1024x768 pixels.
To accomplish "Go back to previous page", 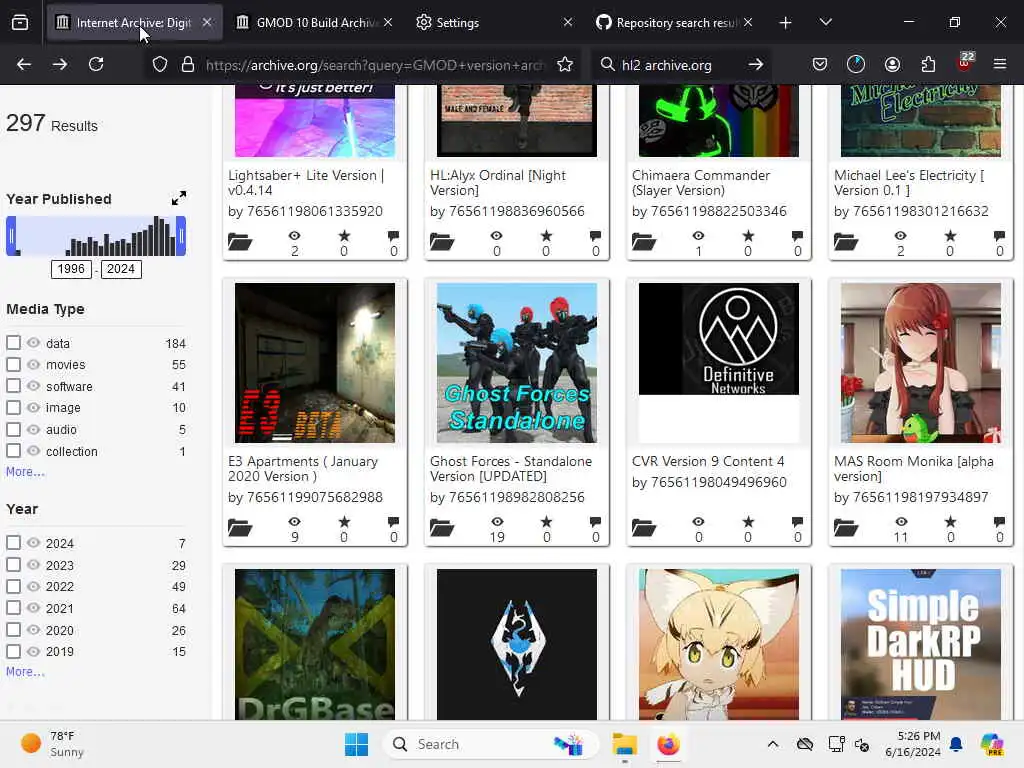I will 24,64.
